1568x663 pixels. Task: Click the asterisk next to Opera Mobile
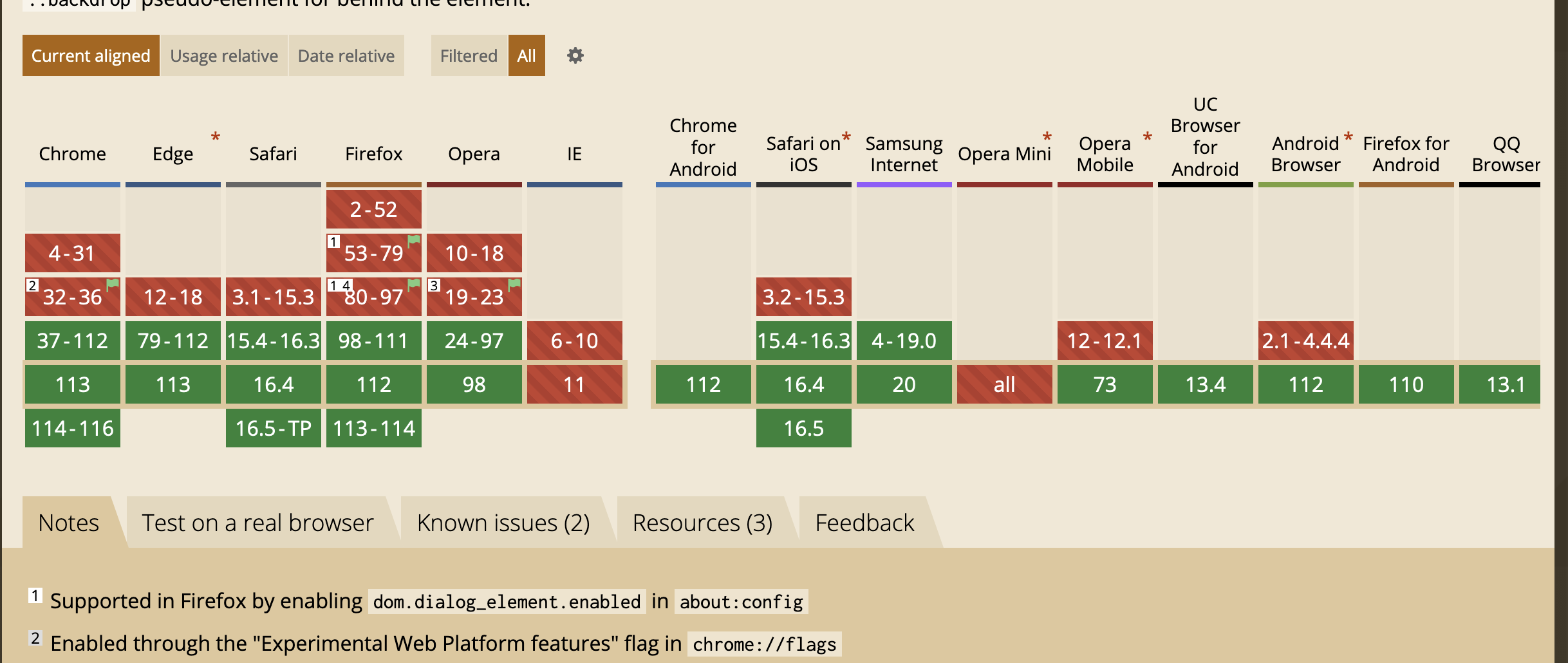[1147, 138]
